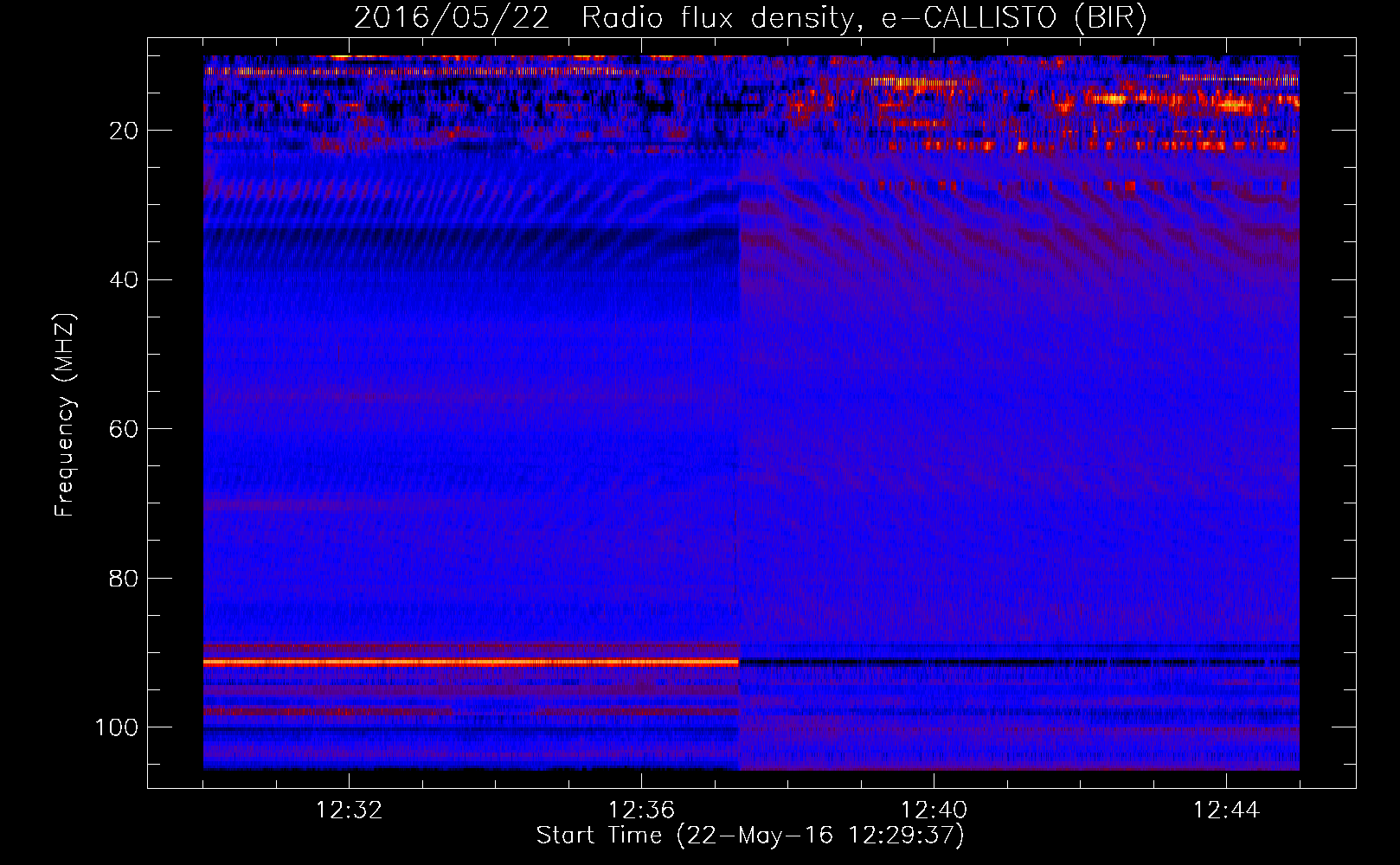The height and width of the screenshot is (865, 1400).
Task: Click the date '2016/05/22' in the title
Action: tap(452, 18)
